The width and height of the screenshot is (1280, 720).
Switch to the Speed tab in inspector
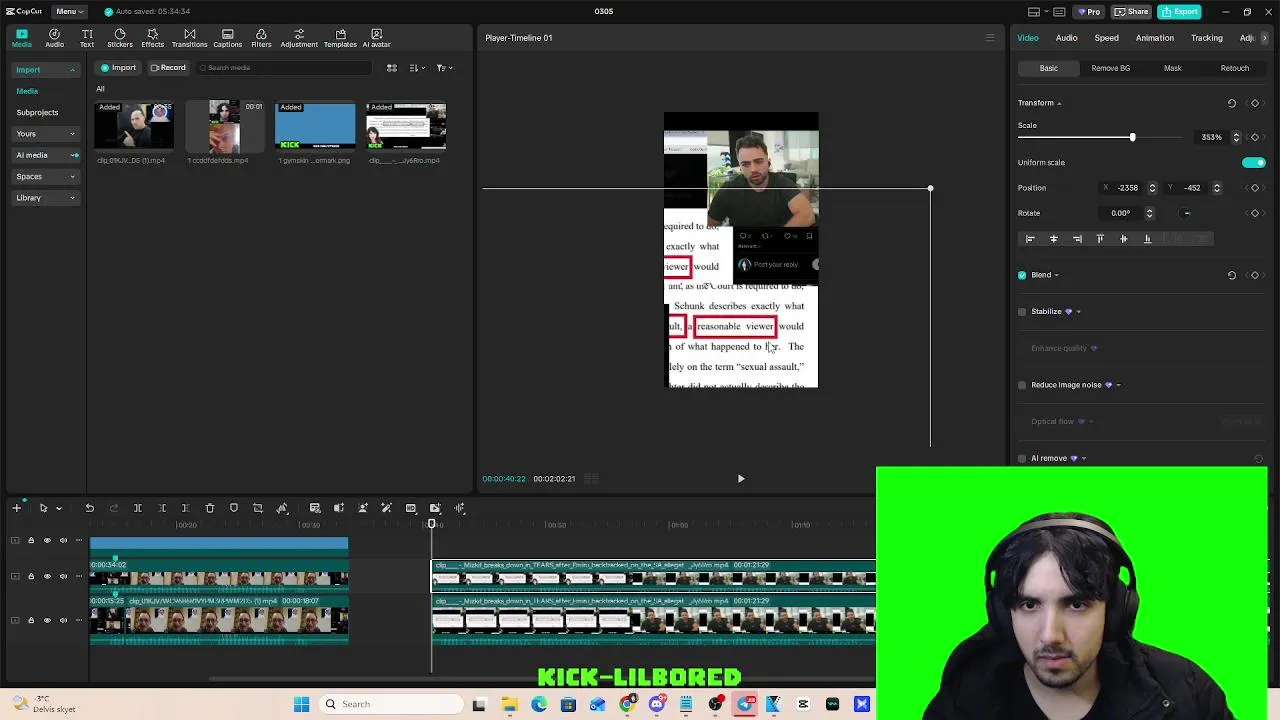pos(1106,38)
